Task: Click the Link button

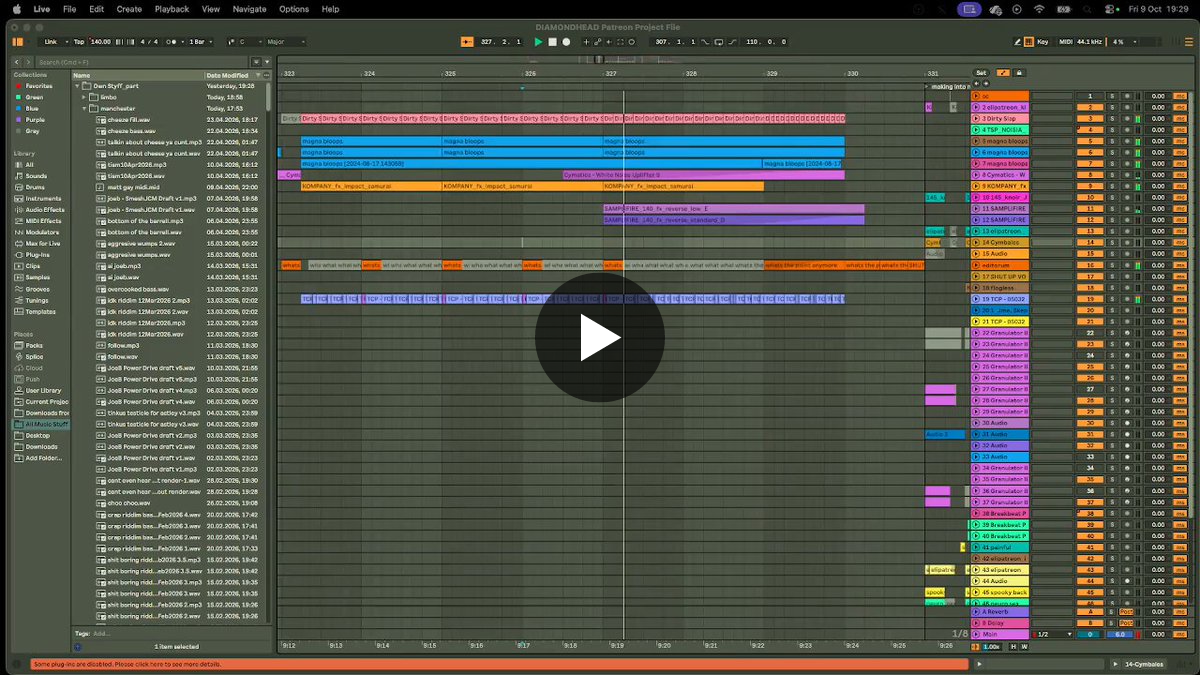Action: (x=51, y=42)
